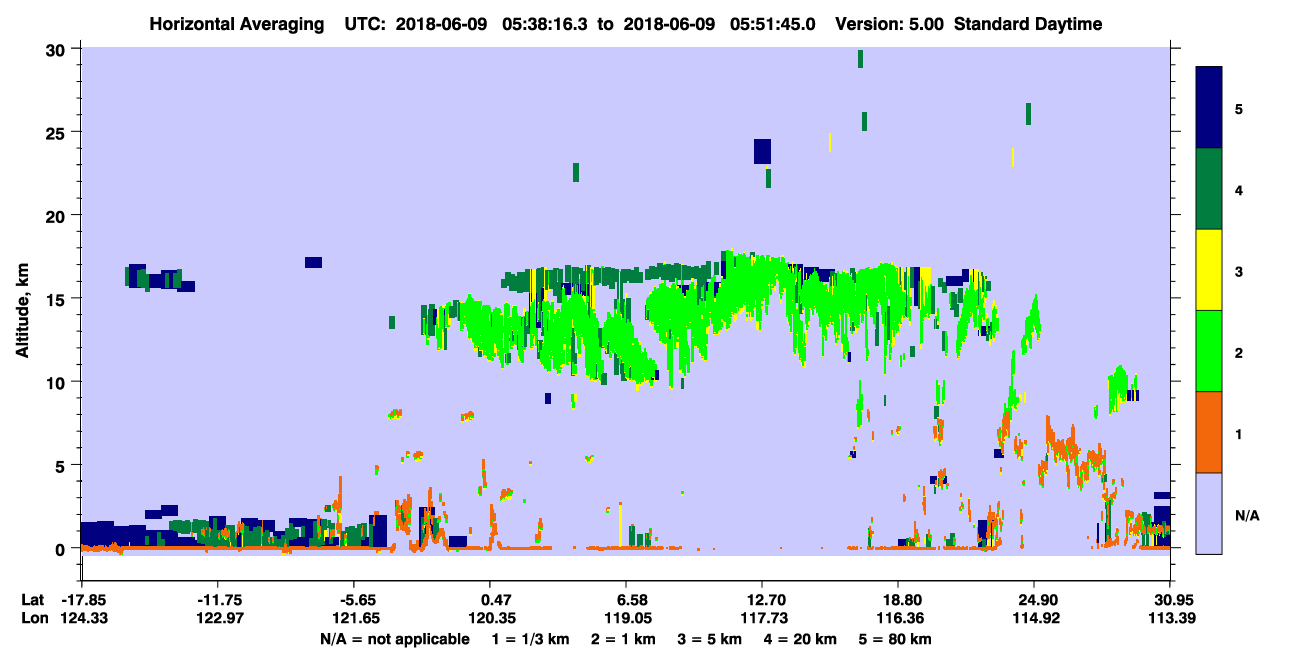Click 'Version: 5.00' in the title
The width and height of the screenshot is (1300, 667).
pos(888,24)
